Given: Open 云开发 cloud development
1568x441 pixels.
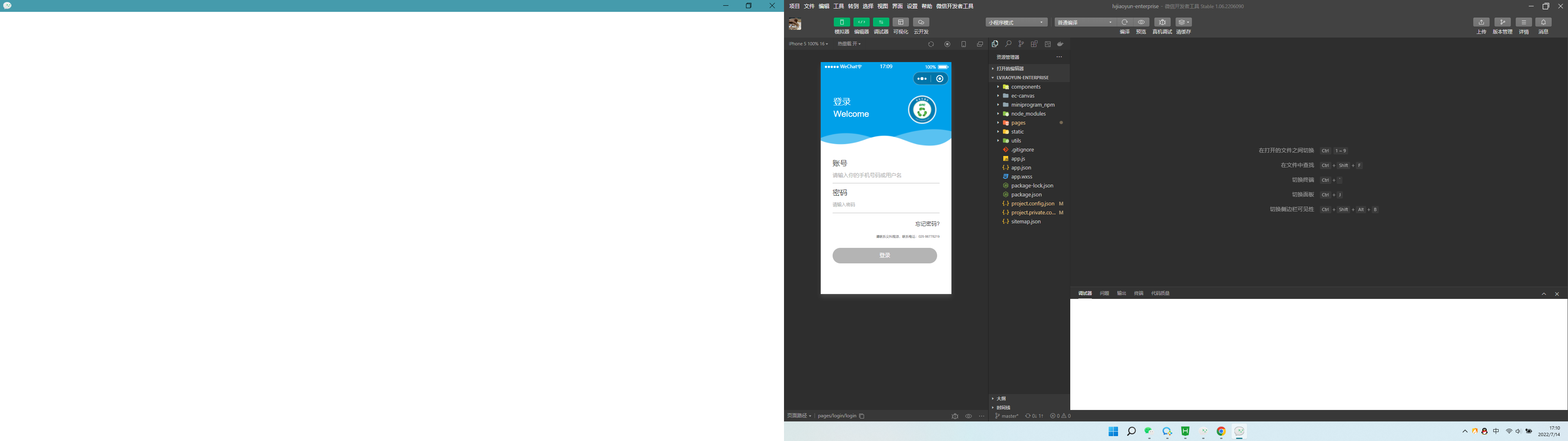Looking at the screenshot, I should pos(921,22).
